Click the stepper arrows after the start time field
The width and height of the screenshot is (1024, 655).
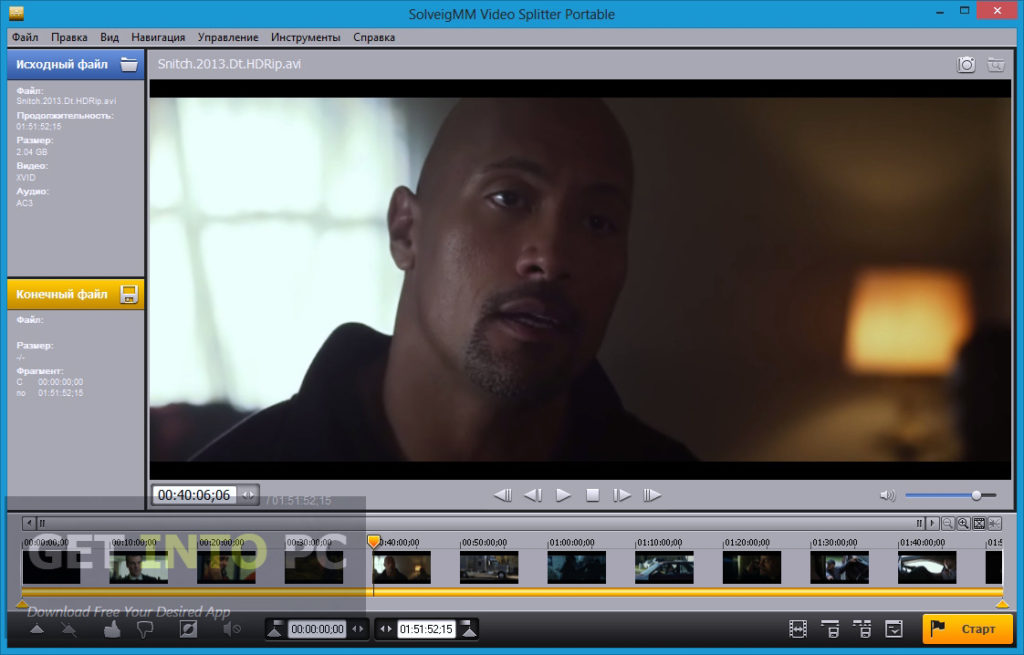point(358,629)
